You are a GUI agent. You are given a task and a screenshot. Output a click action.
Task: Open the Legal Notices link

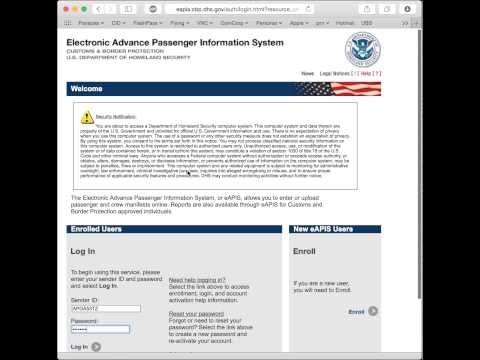334,73
